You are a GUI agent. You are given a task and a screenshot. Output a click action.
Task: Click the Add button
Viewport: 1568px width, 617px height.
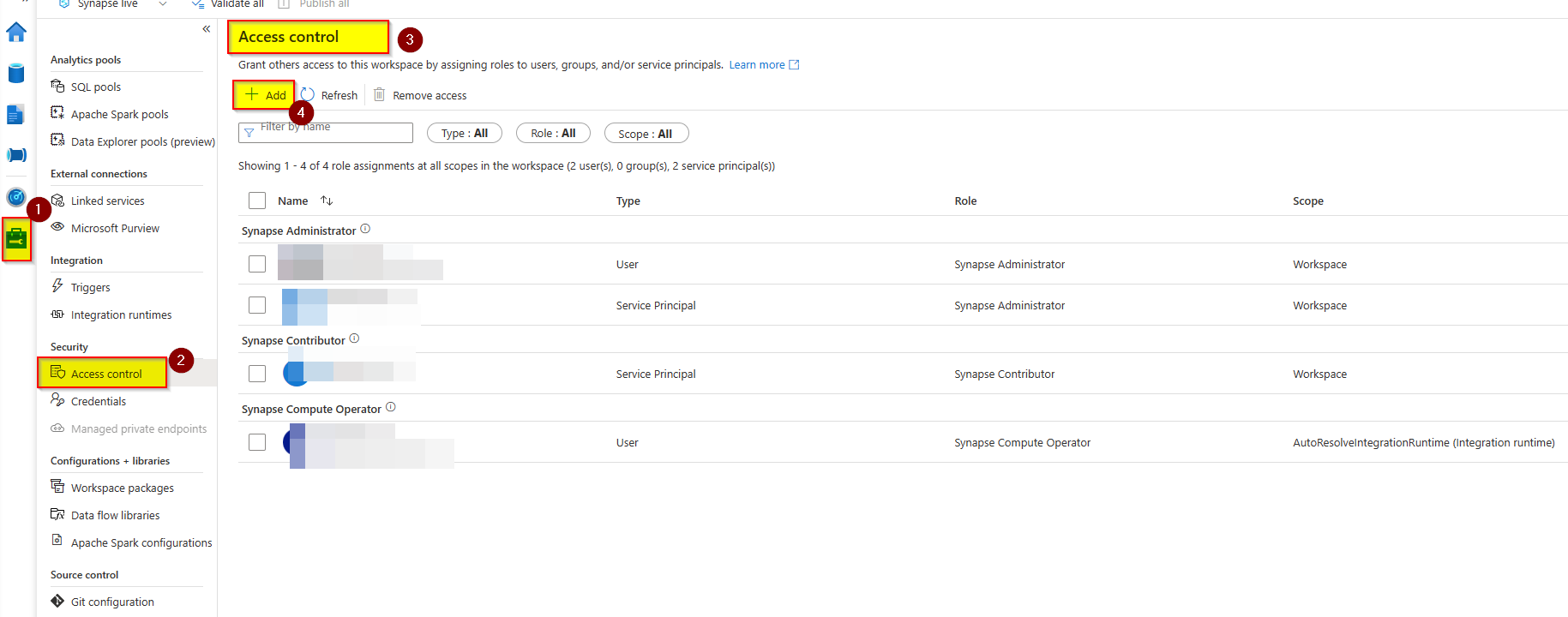point(265,95)
